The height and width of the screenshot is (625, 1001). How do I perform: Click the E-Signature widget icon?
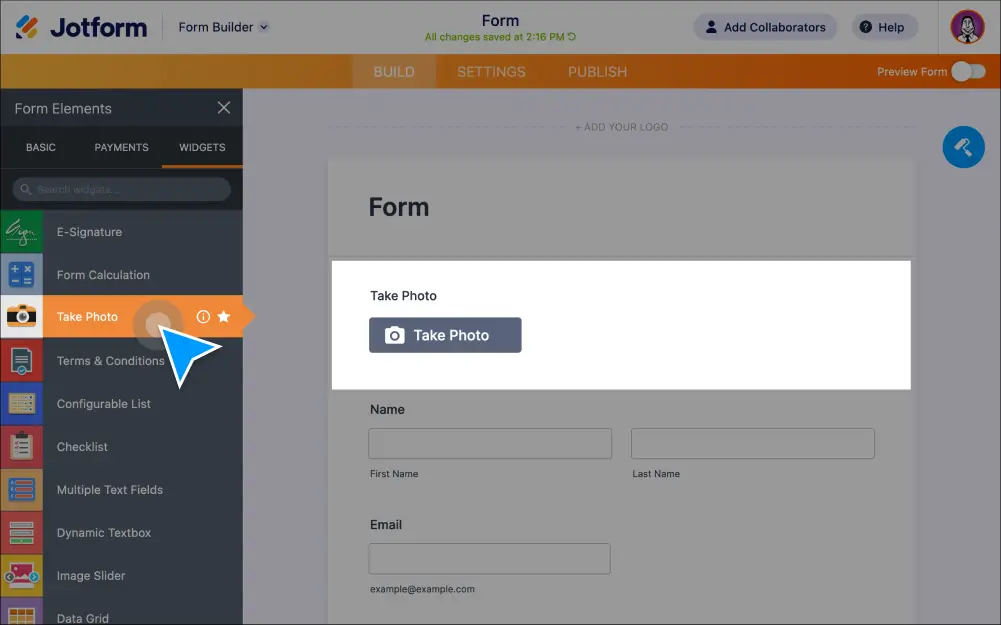tap(21, 232)
